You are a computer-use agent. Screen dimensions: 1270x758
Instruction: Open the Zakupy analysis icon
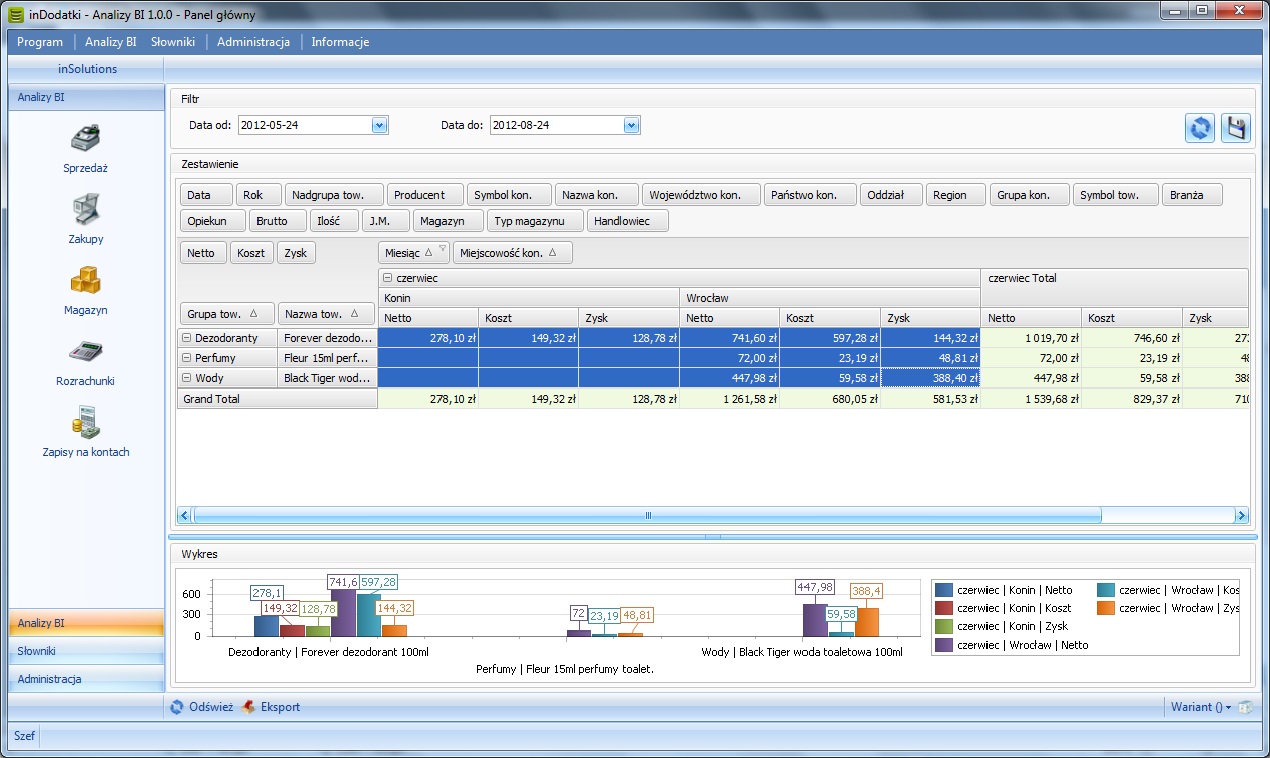pyautogui.click(x=85, y=209)
